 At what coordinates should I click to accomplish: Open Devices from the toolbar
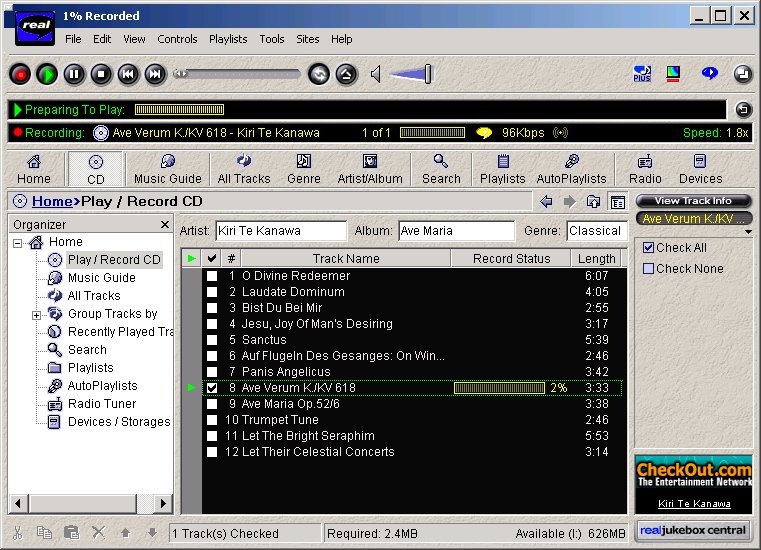pyautogui.click(x=700, y=168)
